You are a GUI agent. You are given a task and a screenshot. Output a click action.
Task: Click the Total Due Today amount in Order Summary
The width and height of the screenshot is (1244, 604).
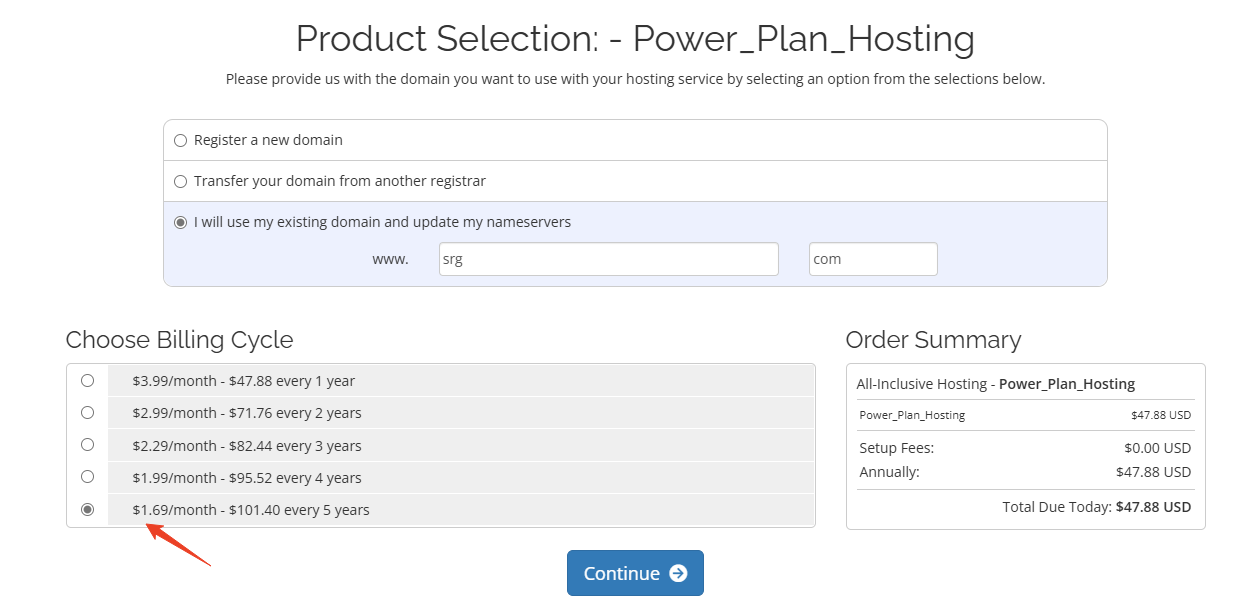point(1153,507)
